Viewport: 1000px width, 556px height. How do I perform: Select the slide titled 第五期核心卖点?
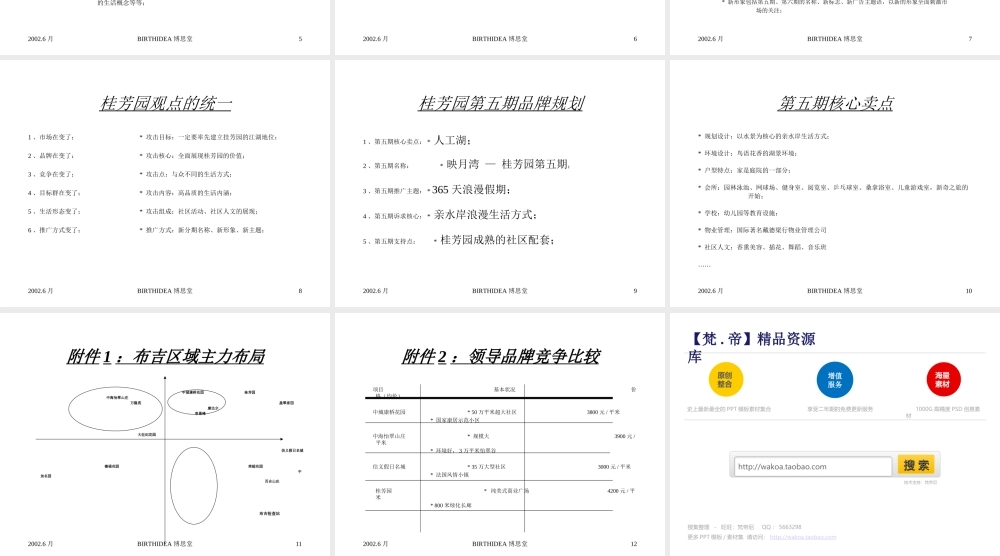835,184
